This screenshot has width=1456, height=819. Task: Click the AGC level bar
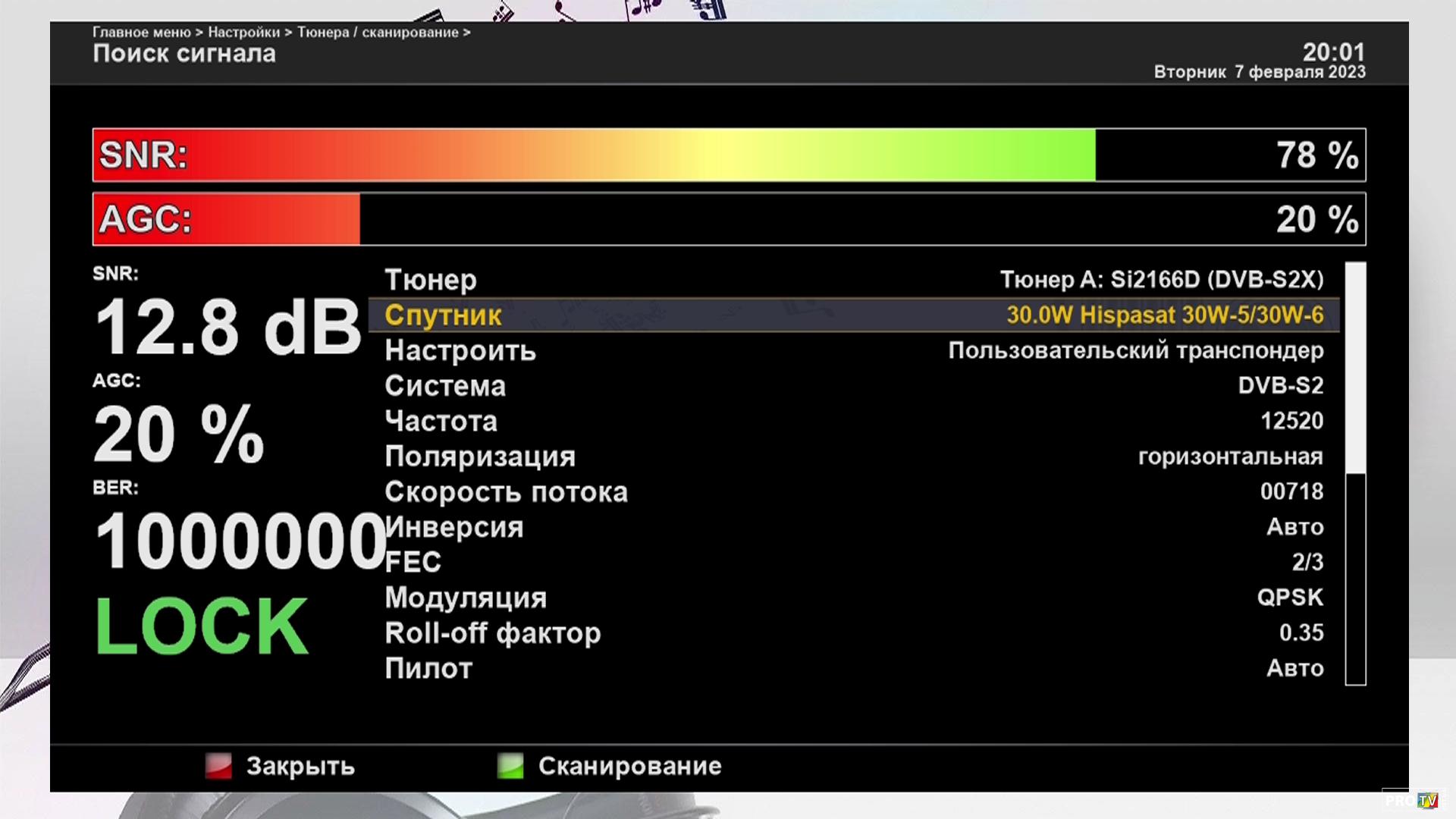pos(728,219)
